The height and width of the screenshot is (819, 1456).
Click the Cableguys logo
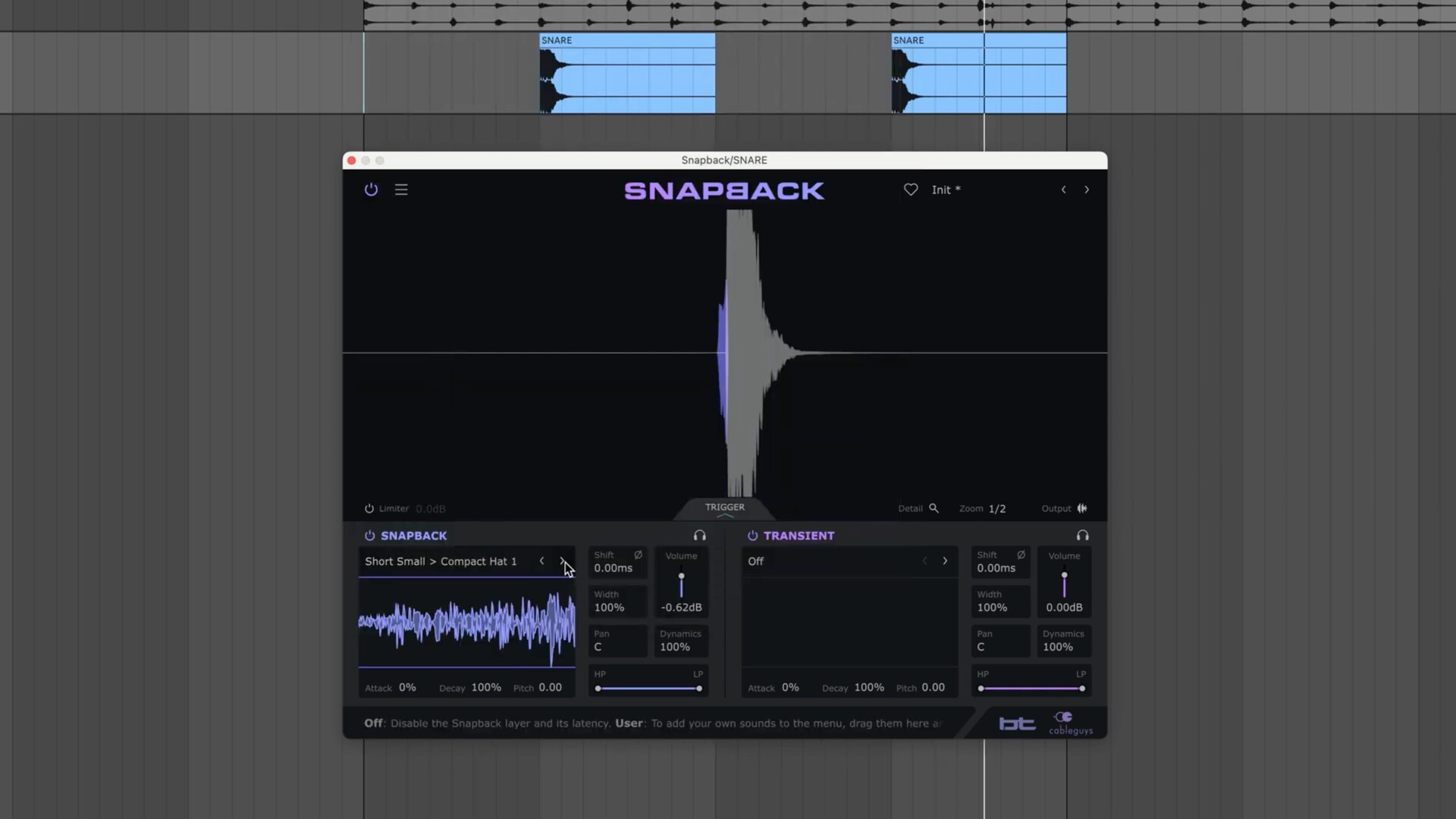point(1071,723)
